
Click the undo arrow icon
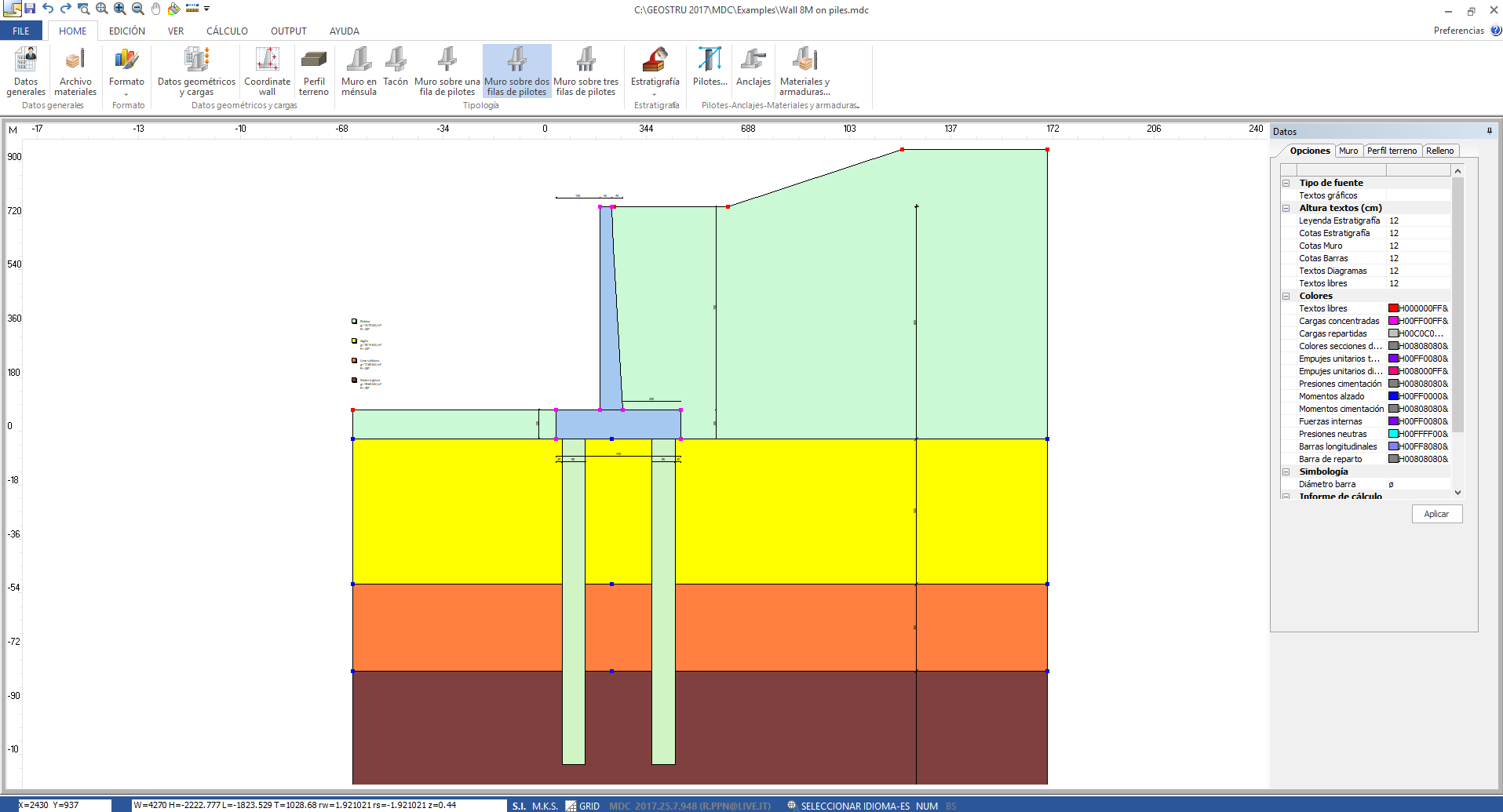coord(48,9)
